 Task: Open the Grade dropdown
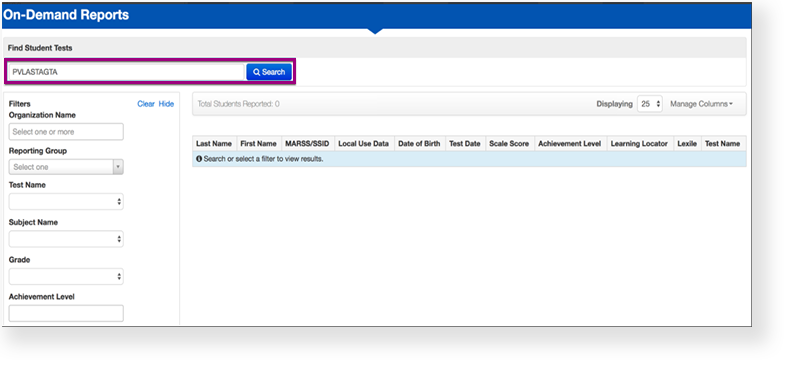[66, 277]
